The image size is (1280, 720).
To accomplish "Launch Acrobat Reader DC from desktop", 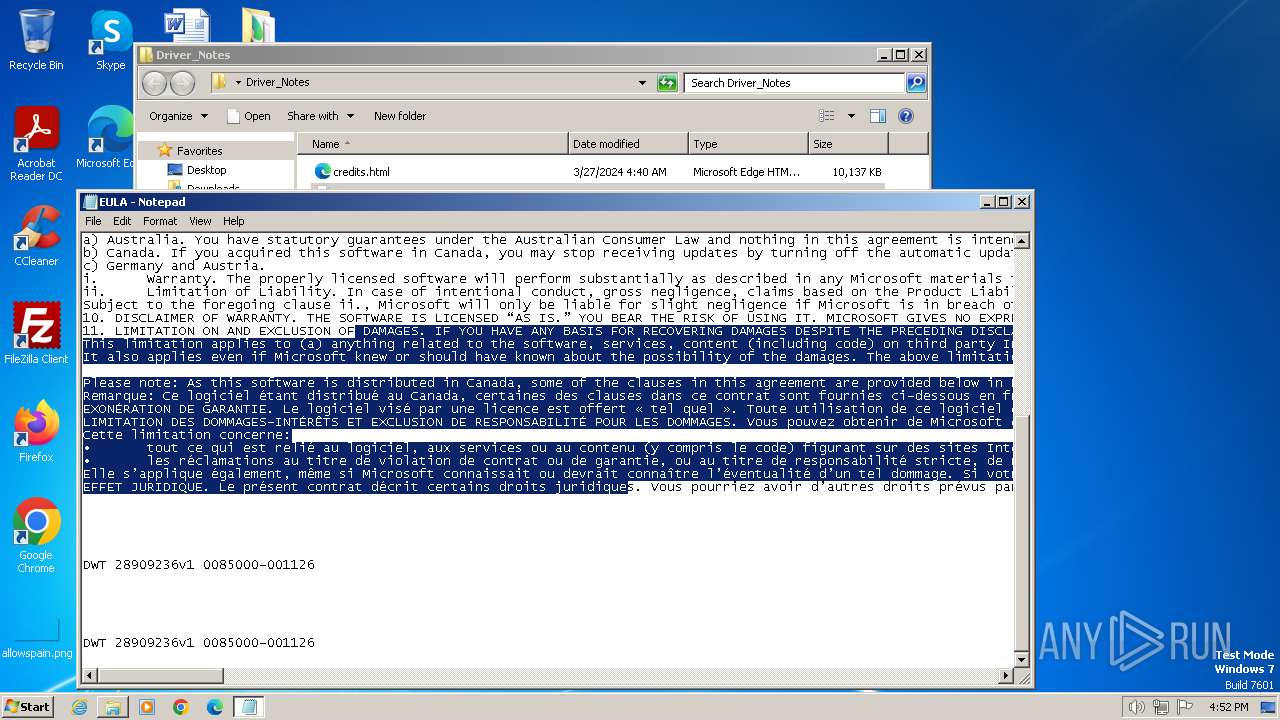I will 36,143.
